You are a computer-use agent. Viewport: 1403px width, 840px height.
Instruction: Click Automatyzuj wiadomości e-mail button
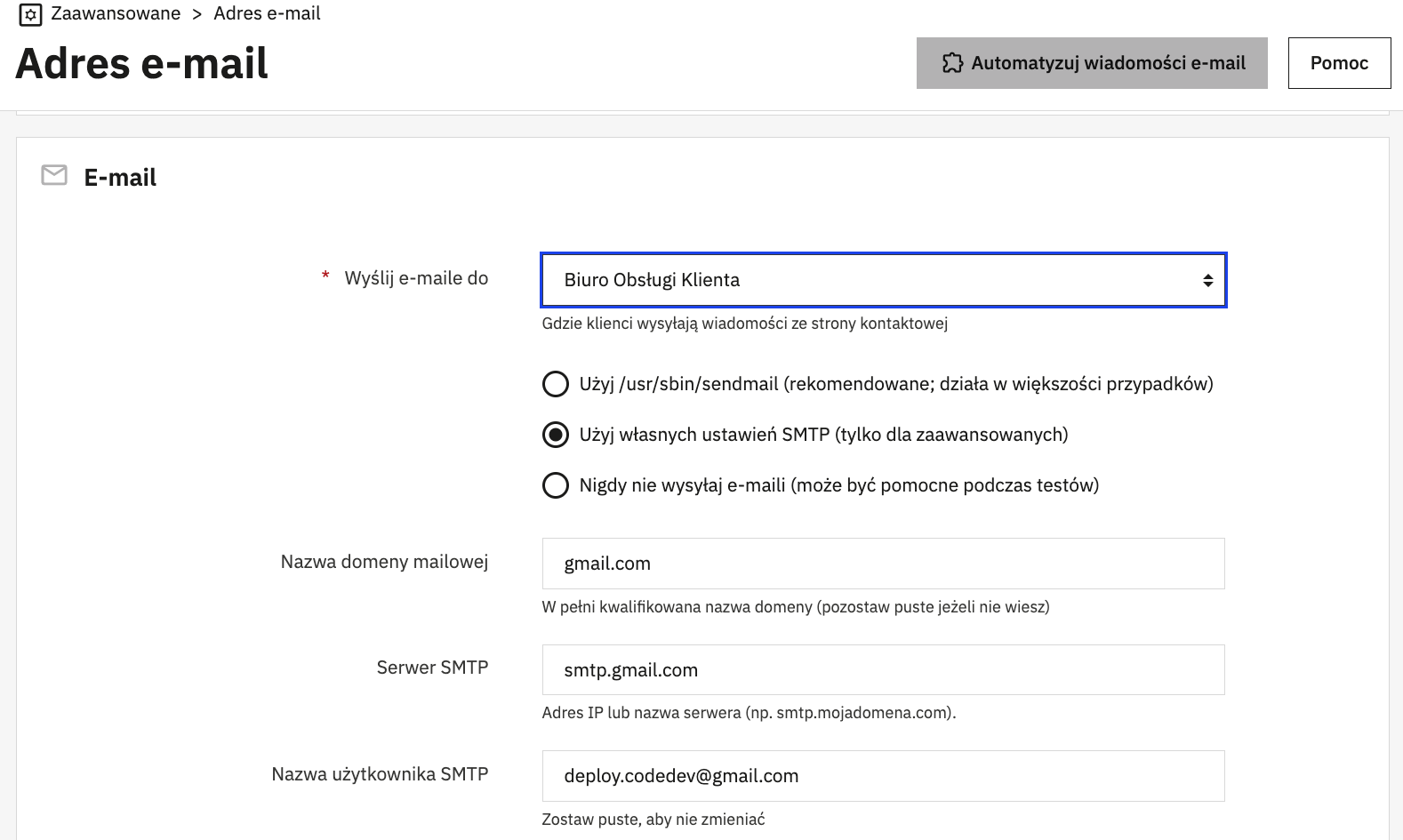pyautogui.click(x=1092, y=63)
